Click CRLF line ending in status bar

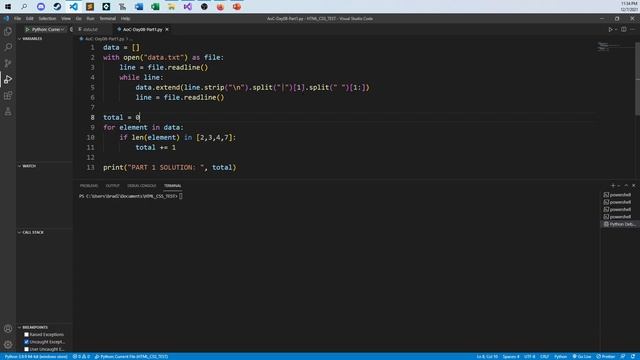(544, 356)
